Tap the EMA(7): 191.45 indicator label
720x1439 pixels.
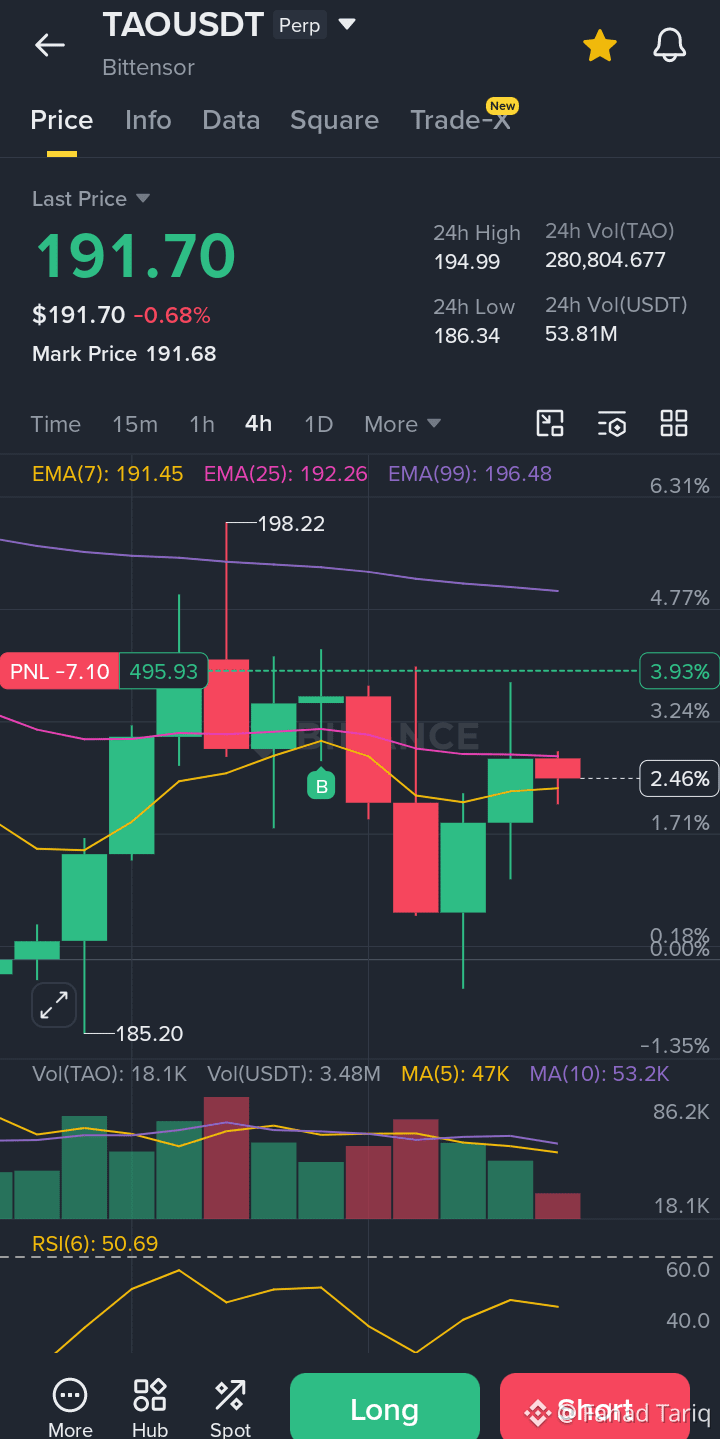pos(108,474)
